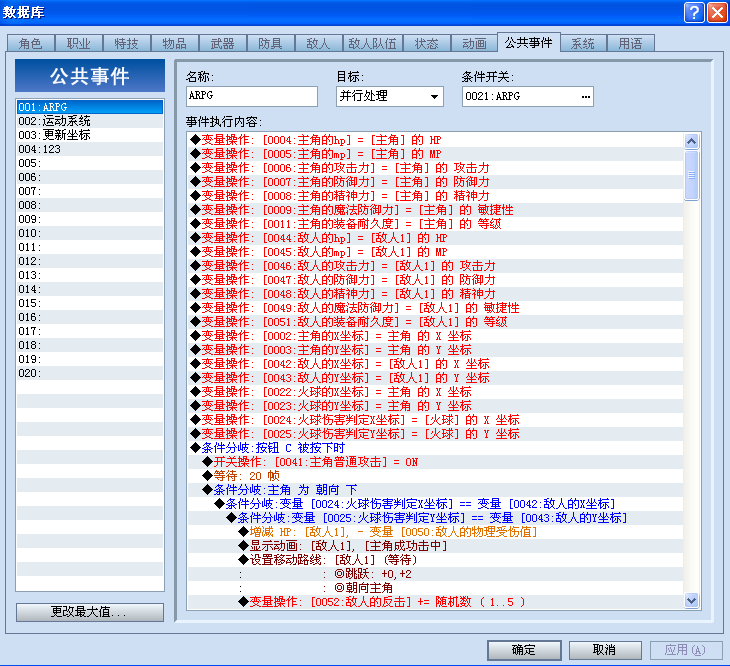Click the 更改最大值 button

(90, 612)
